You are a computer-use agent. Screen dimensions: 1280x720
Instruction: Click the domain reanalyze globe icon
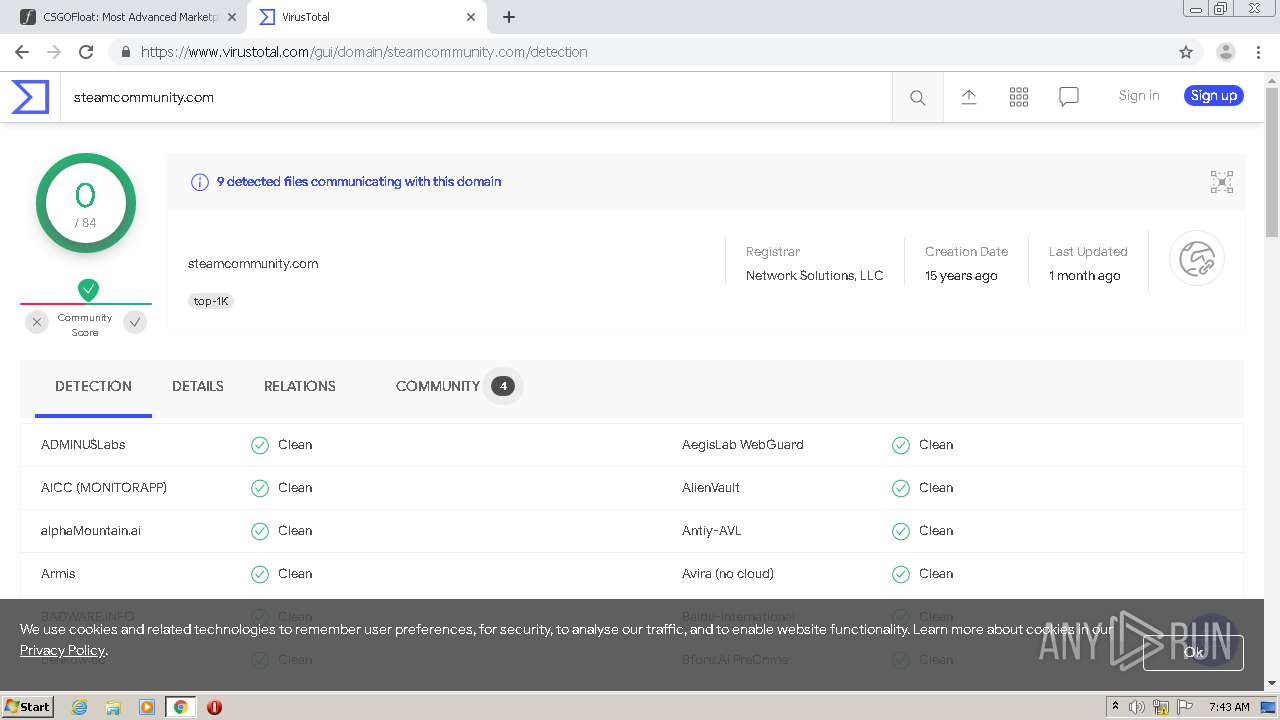pos(1197,259)
